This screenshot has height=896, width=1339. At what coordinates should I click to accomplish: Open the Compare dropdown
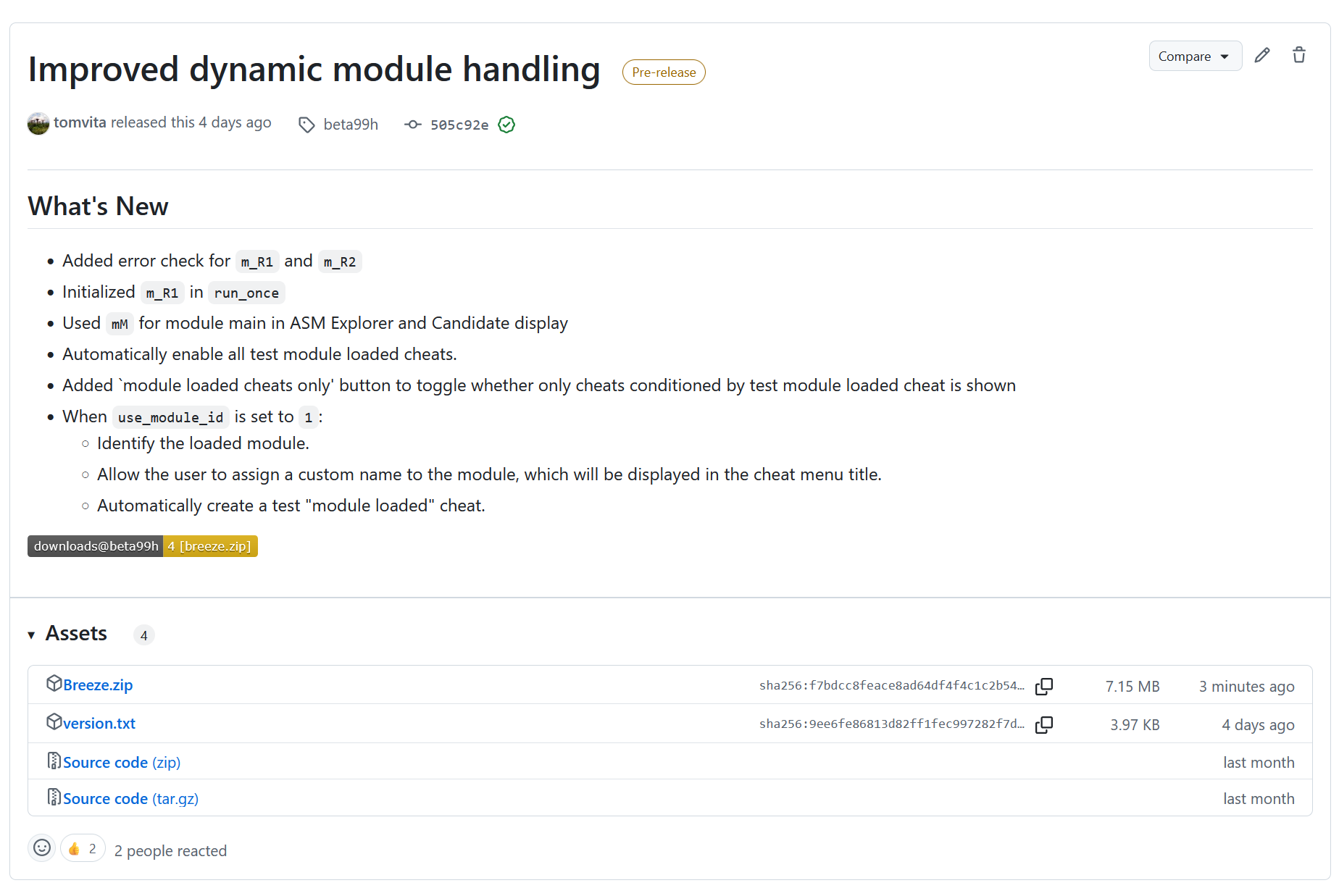click(x=1195, y=56)
